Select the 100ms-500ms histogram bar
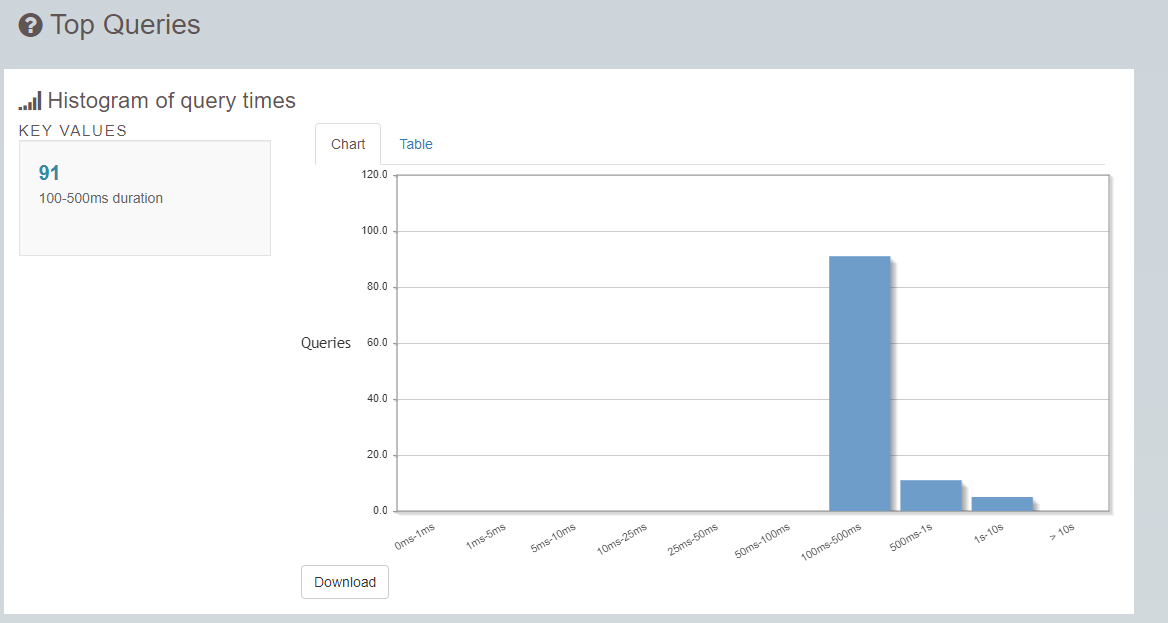The width and height of the screenshot is (1168, 623). (860, 384)
